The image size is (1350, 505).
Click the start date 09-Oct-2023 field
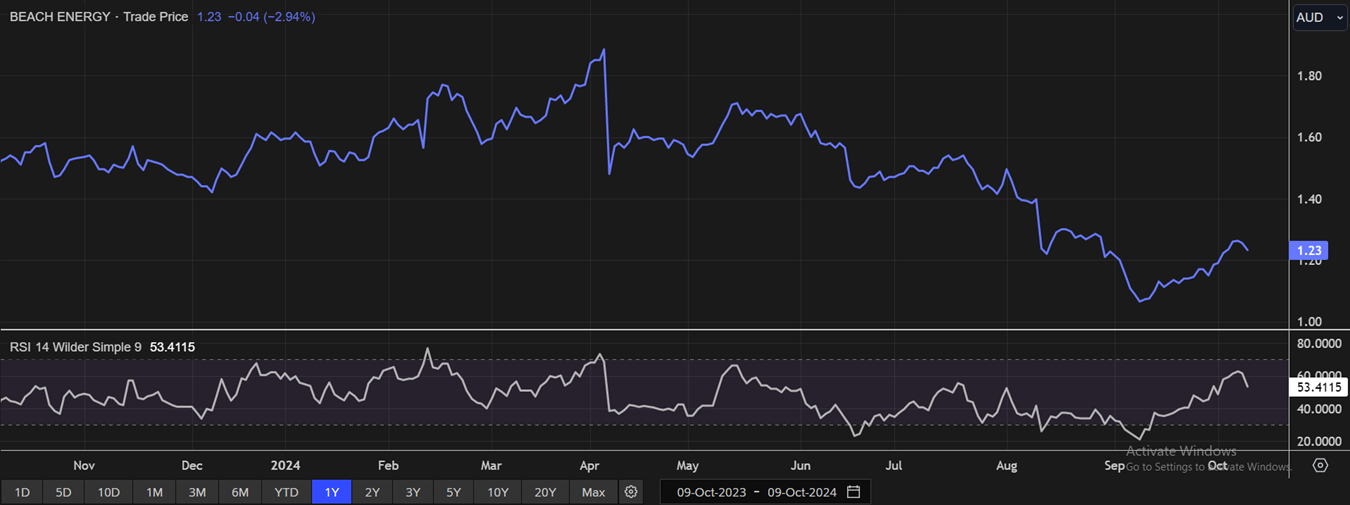[711, 492]
